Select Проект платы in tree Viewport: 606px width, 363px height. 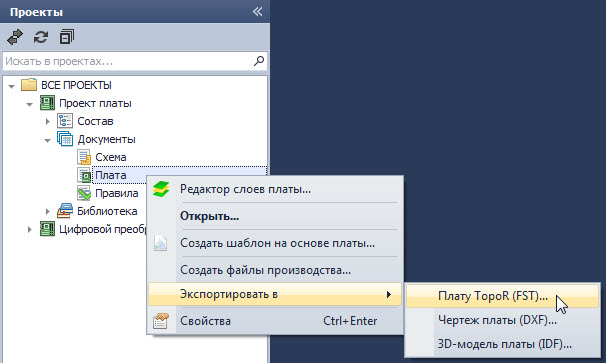(x=95, y=103)
